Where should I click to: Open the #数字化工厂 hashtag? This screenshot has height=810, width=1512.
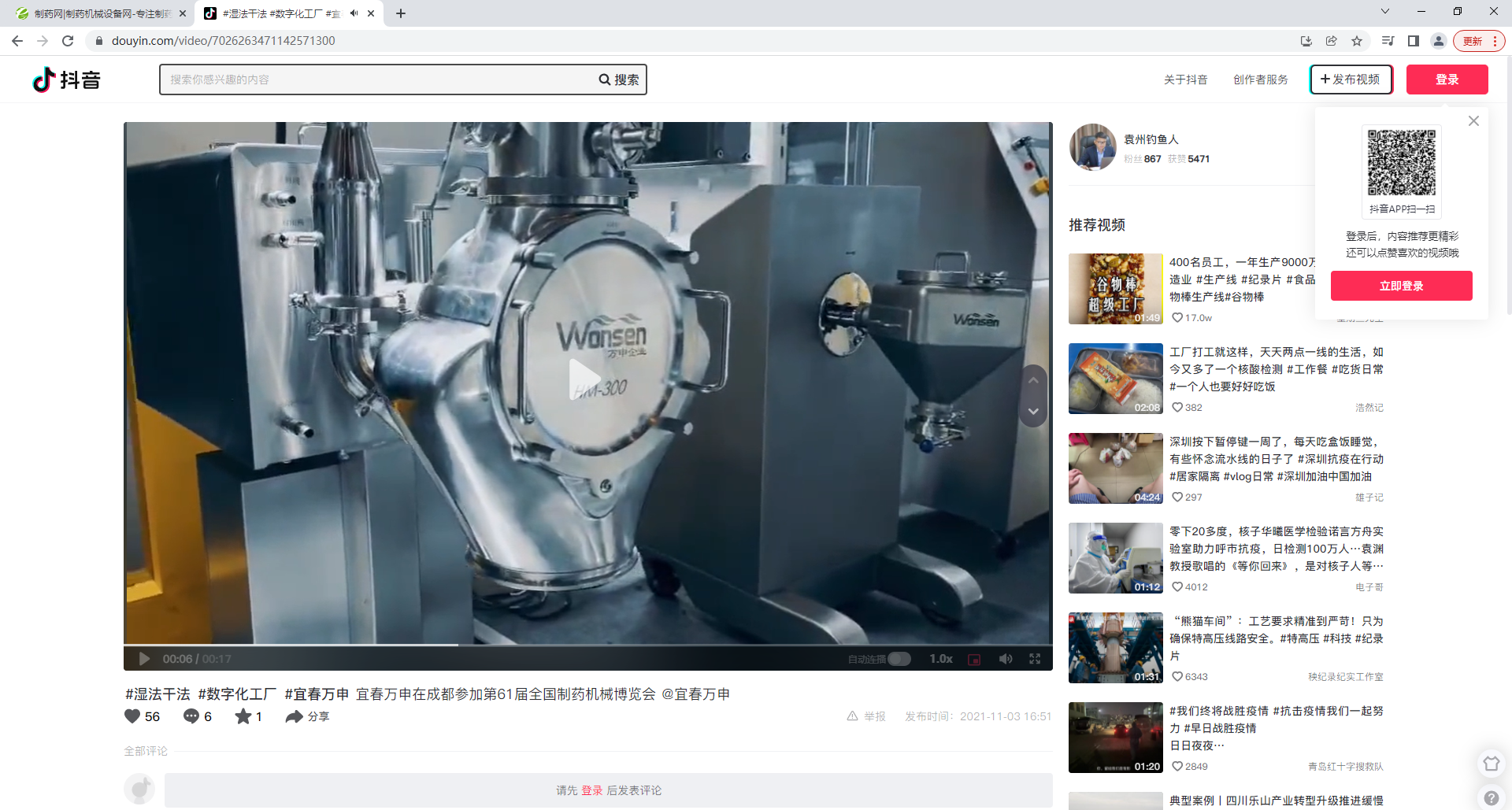click(237, 694)
